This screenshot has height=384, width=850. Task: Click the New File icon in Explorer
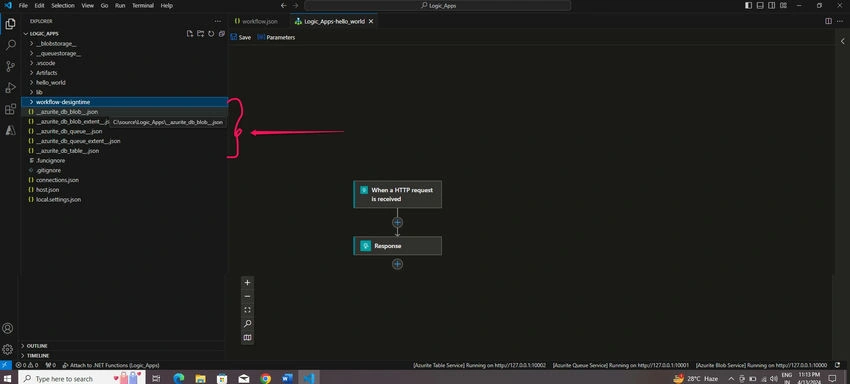190,34
